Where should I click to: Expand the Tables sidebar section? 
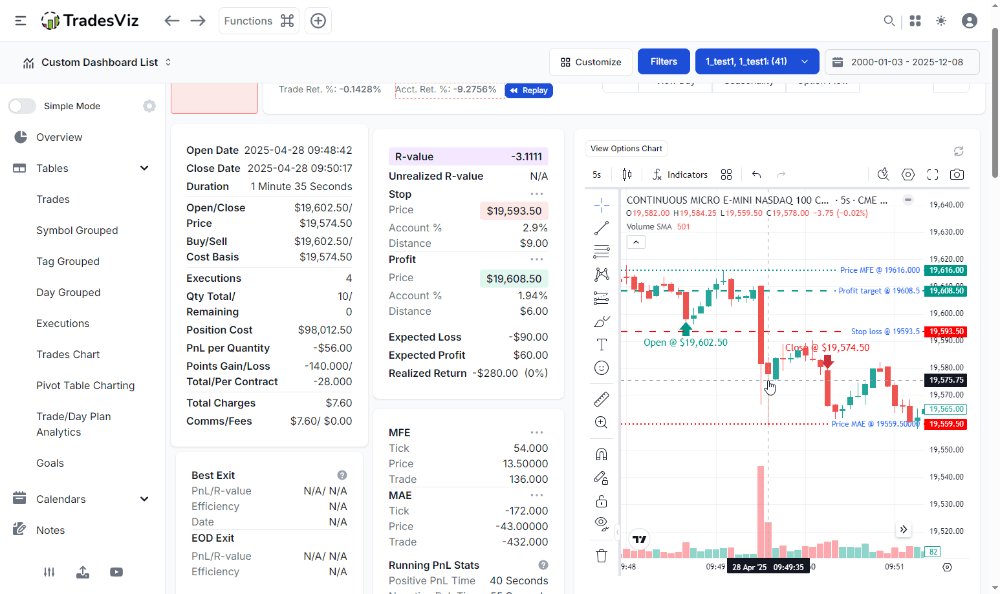click(x=144, y=168)
